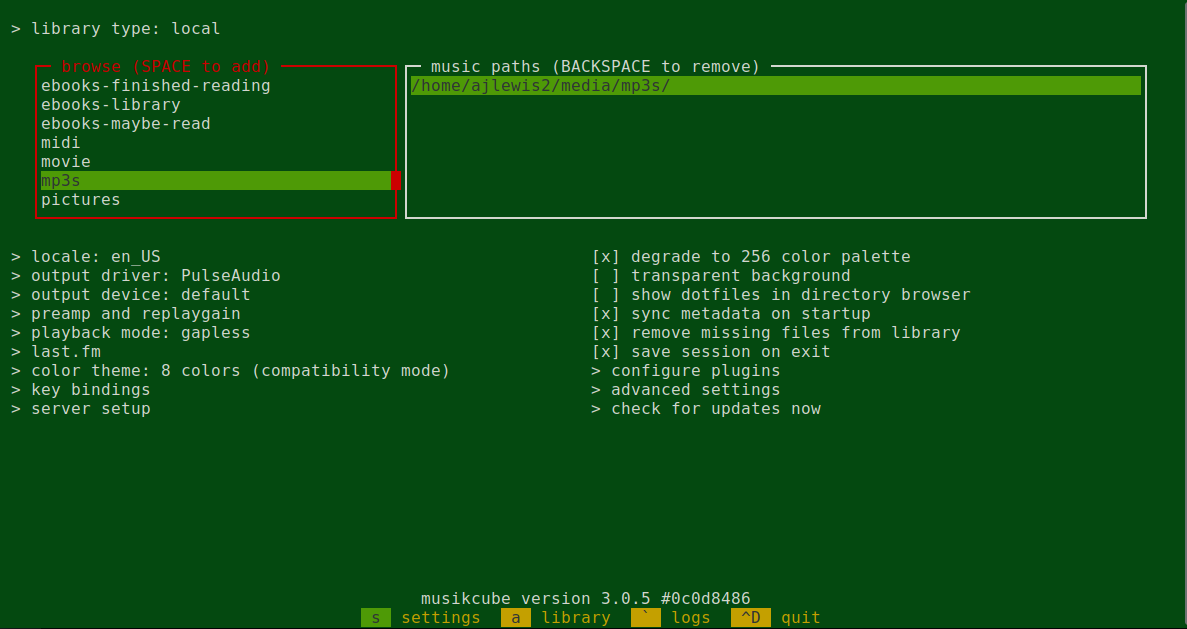Open the logs view shortcut

coord(671,618)
